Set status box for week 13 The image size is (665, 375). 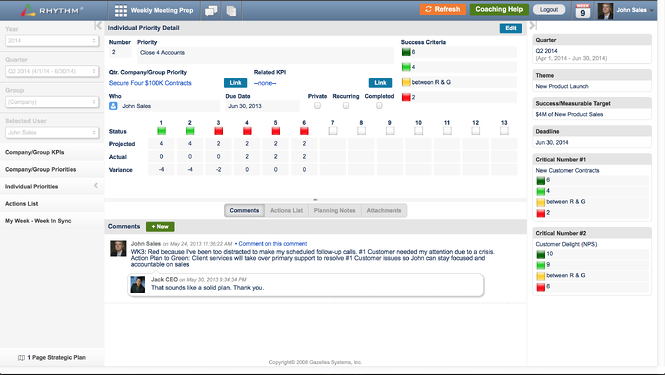click(x=504, y=131)
